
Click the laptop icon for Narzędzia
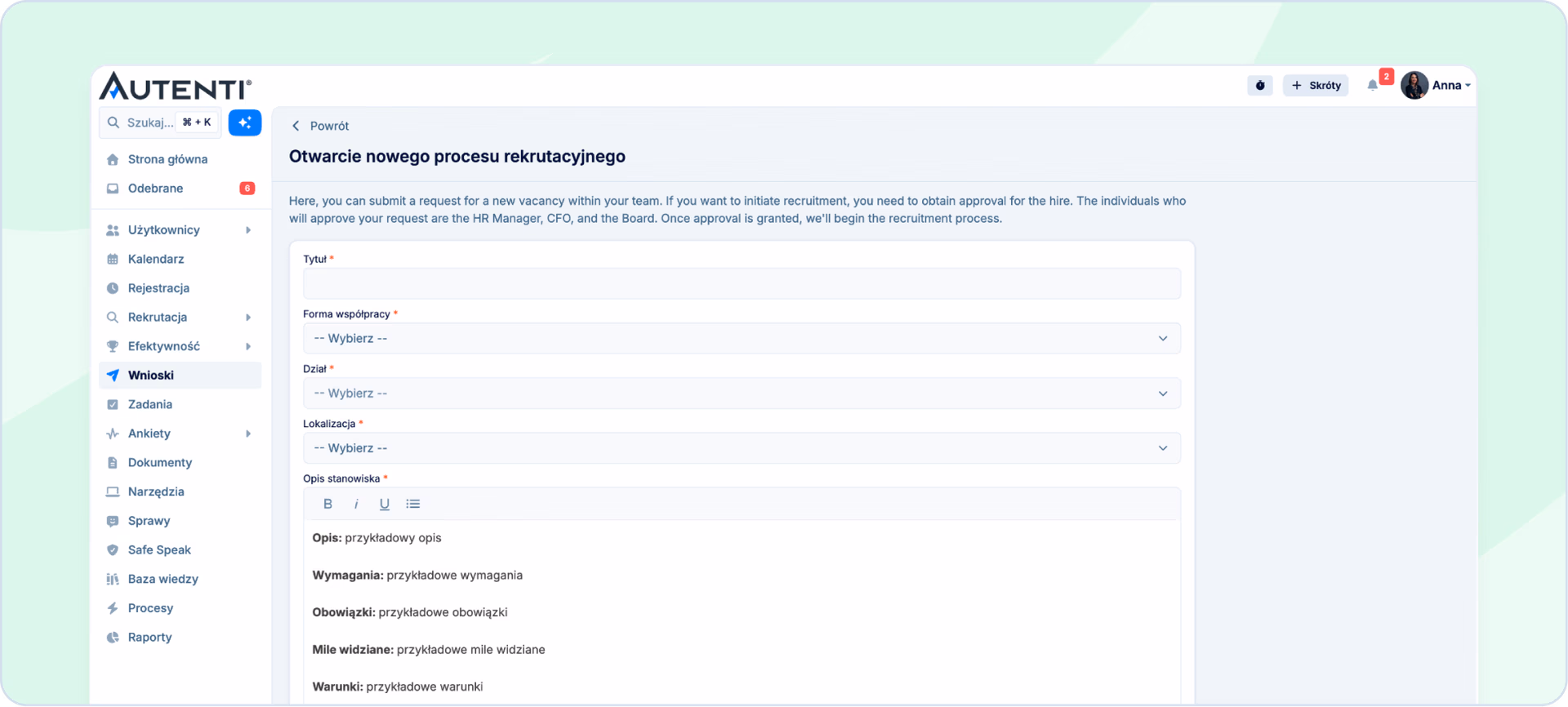[x=113, y=491]
